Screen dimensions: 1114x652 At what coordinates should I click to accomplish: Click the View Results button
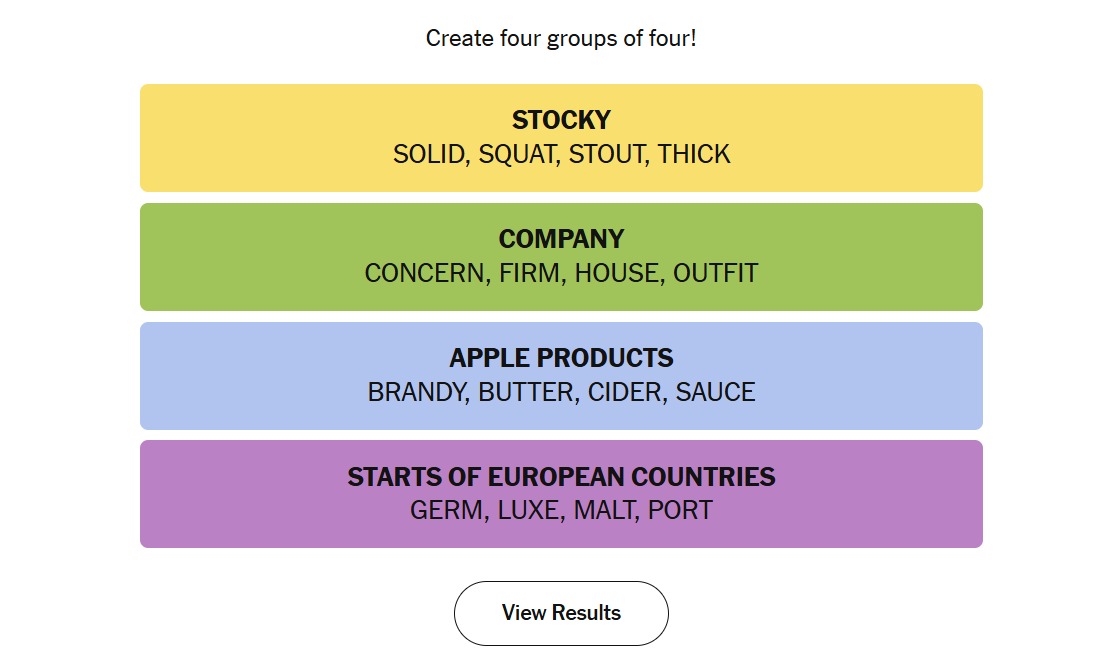[561, 613]
